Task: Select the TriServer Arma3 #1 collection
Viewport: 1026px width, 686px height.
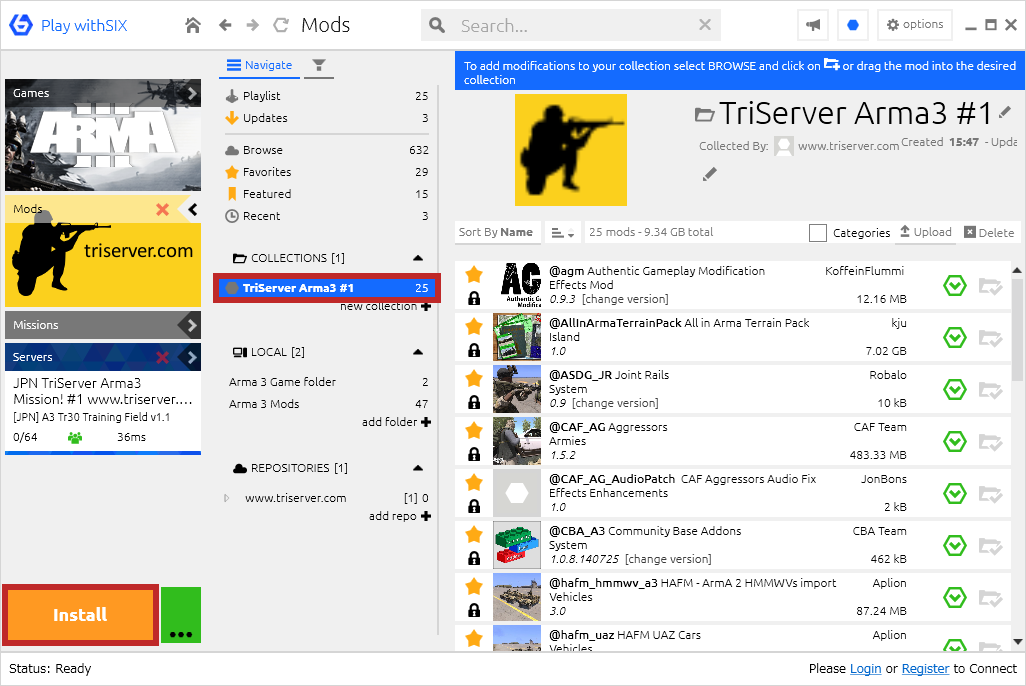Action: [327, 288]
